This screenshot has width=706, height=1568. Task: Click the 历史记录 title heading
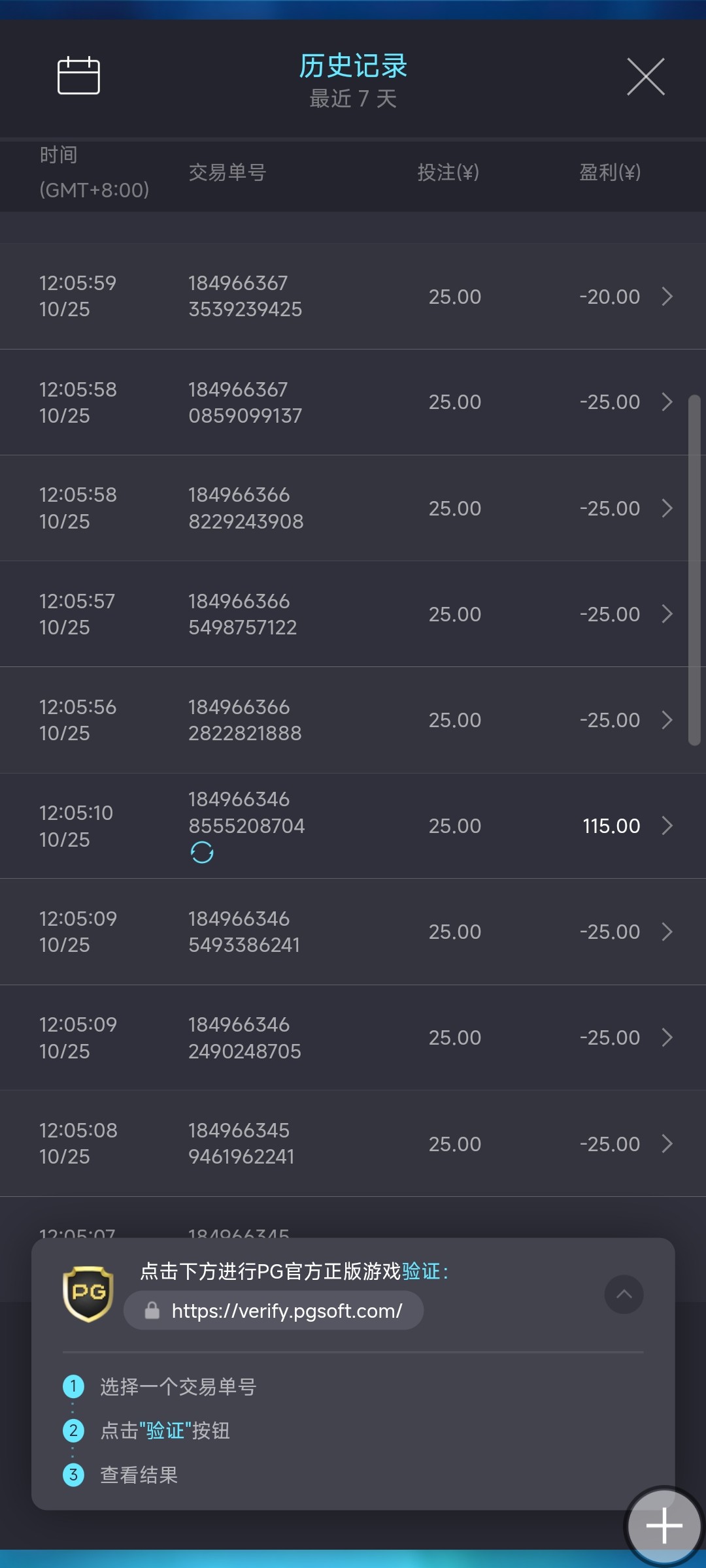[x=353, y=66]
